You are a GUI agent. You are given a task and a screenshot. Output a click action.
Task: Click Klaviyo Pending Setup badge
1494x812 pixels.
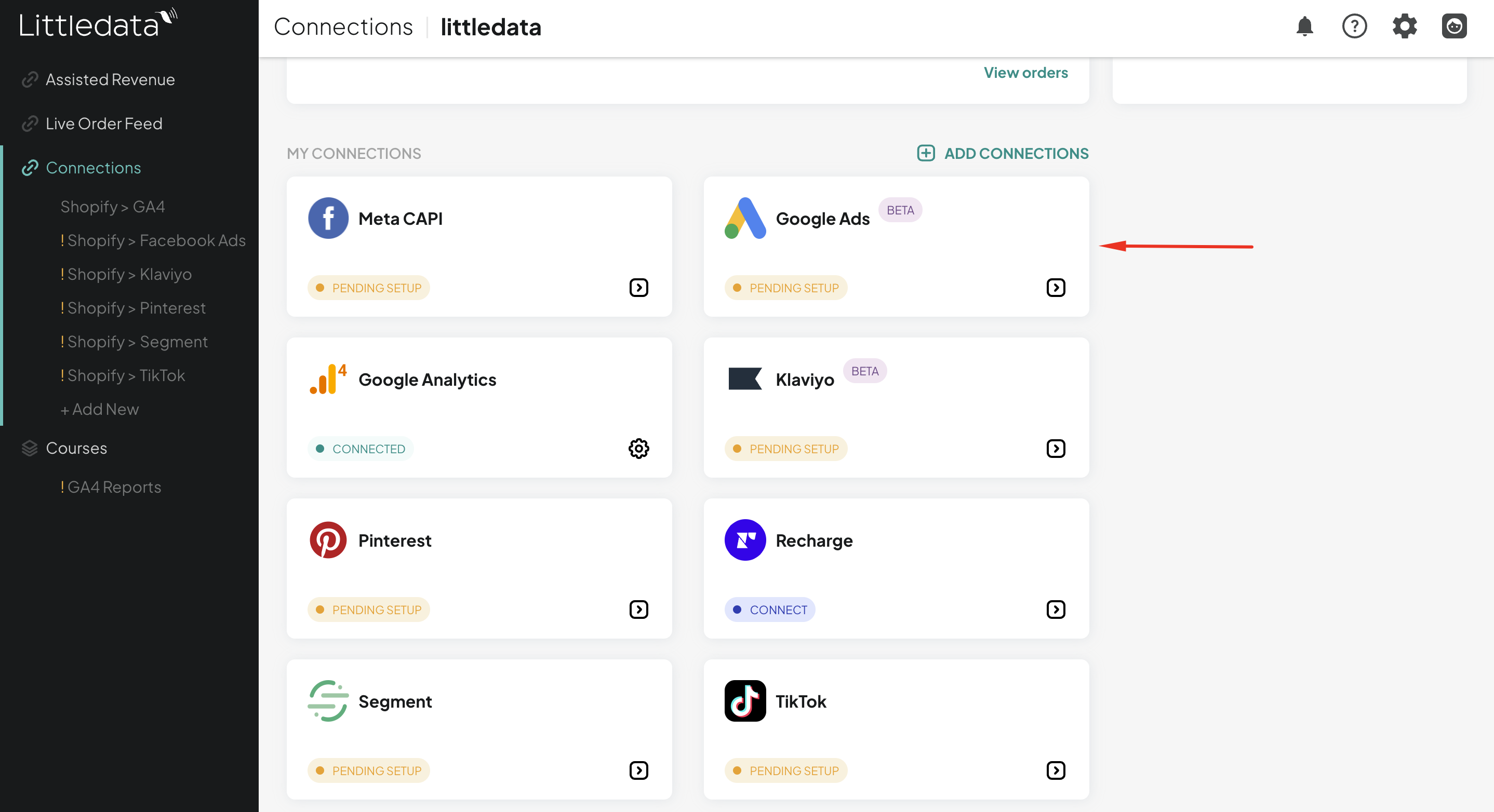(785, 449)
